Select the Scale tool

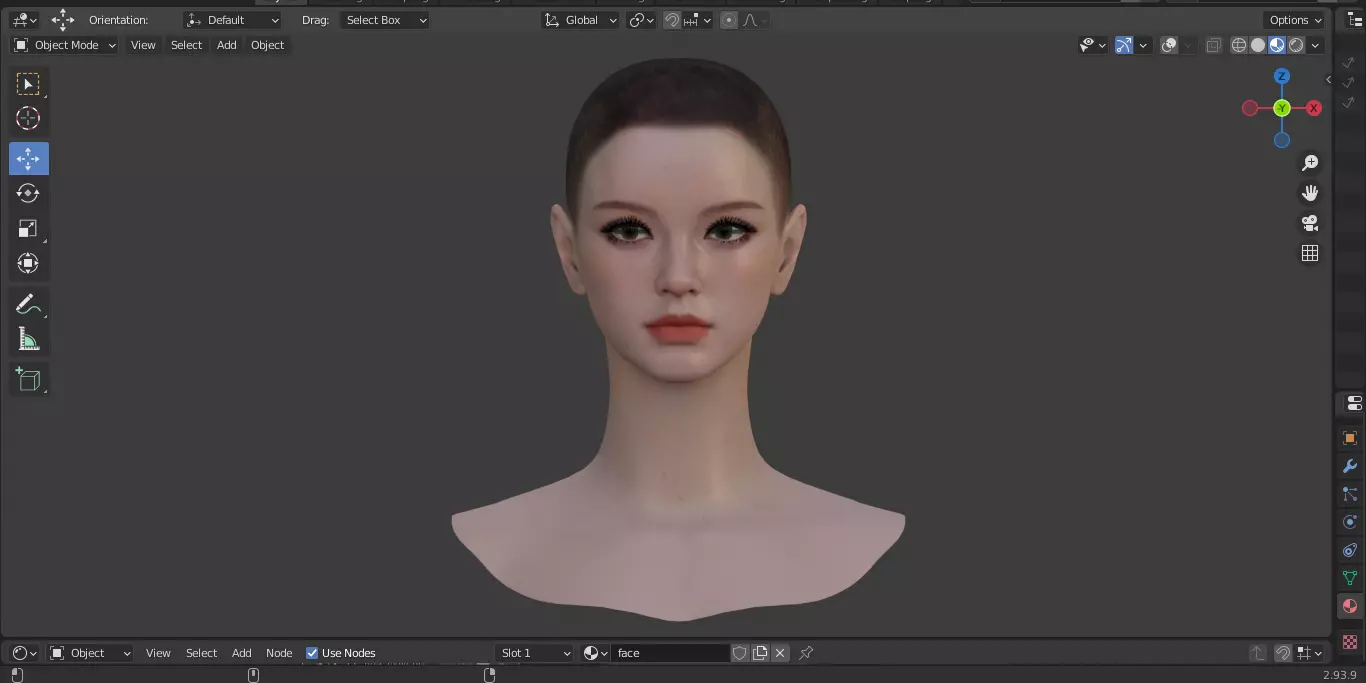[28, 229]
